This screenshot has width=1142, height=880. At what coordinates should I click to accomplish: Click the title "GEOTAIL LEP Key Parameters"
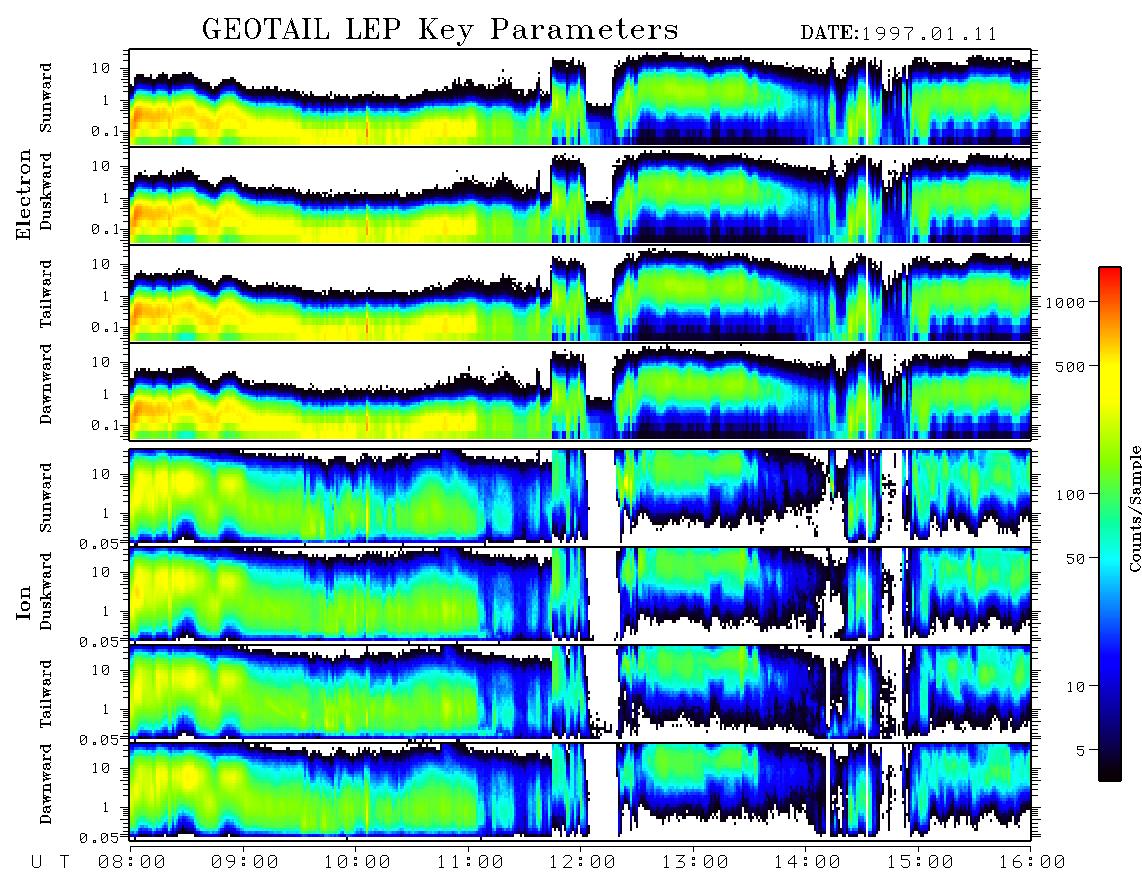pos(440,31)
